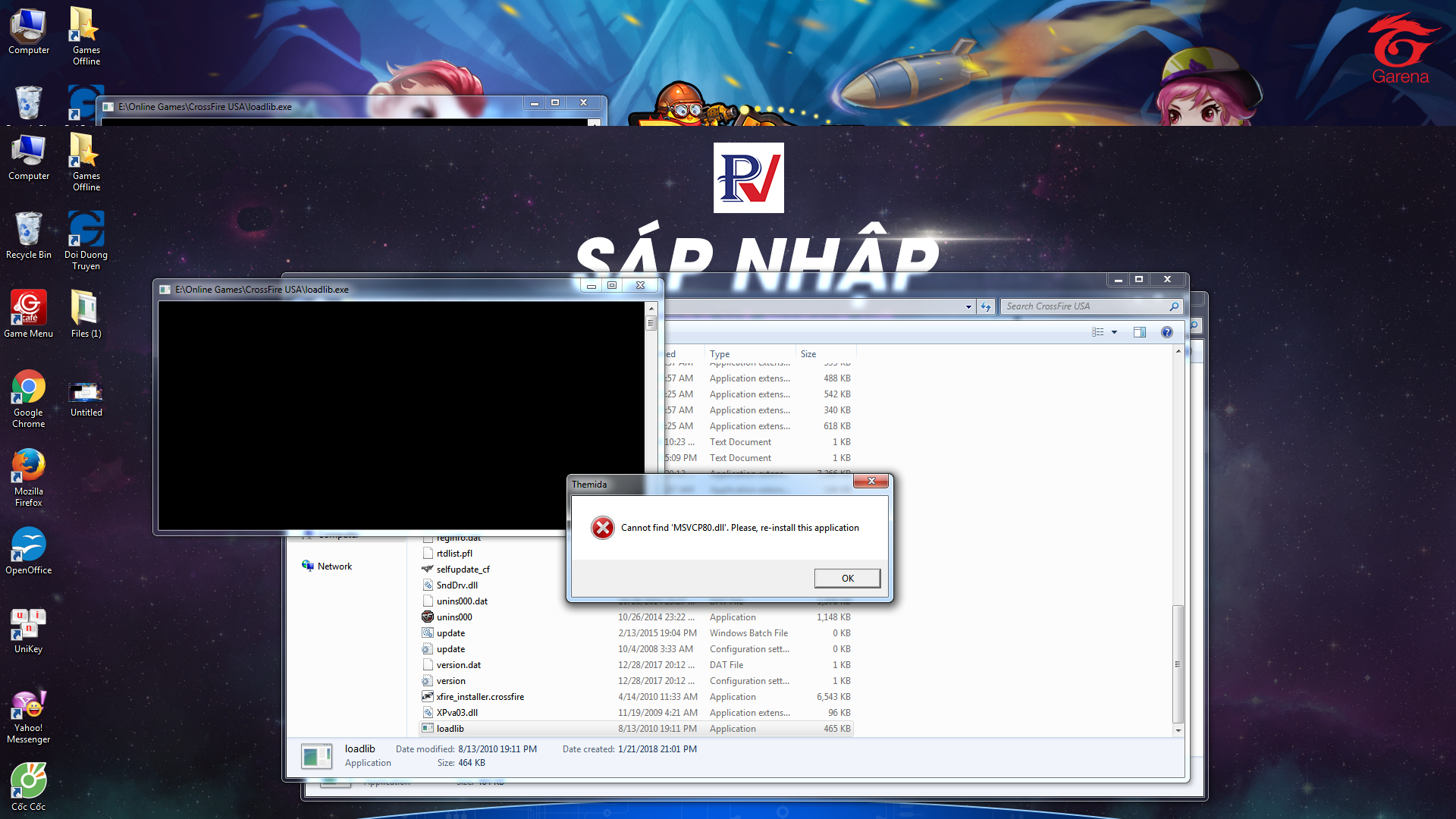This screenshot has height=819, width=1456.
Task: Sort files by the Size column
Action: (x=826, y=354)
